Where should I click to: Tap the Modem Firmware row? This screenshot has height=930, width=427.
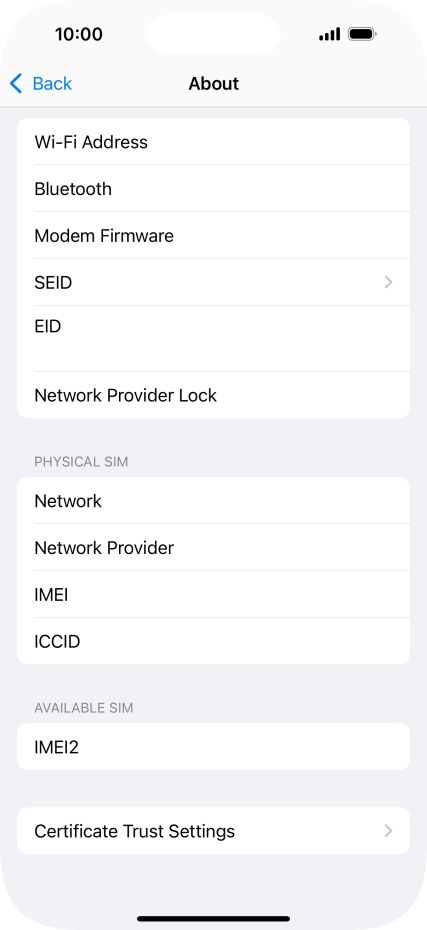(x=214, y=235)
